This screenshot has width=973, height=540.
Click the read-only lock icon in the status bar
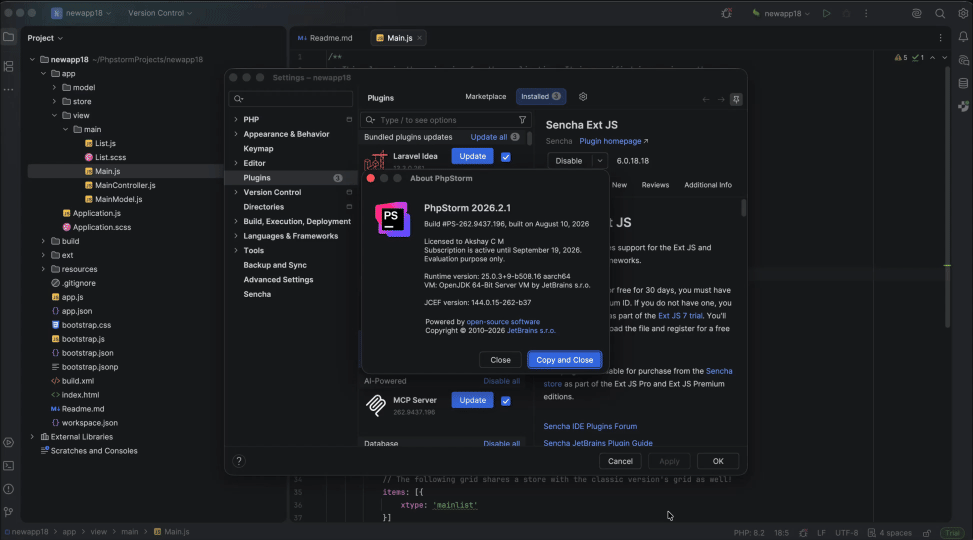pyautogui.click(x=926, y=533)
